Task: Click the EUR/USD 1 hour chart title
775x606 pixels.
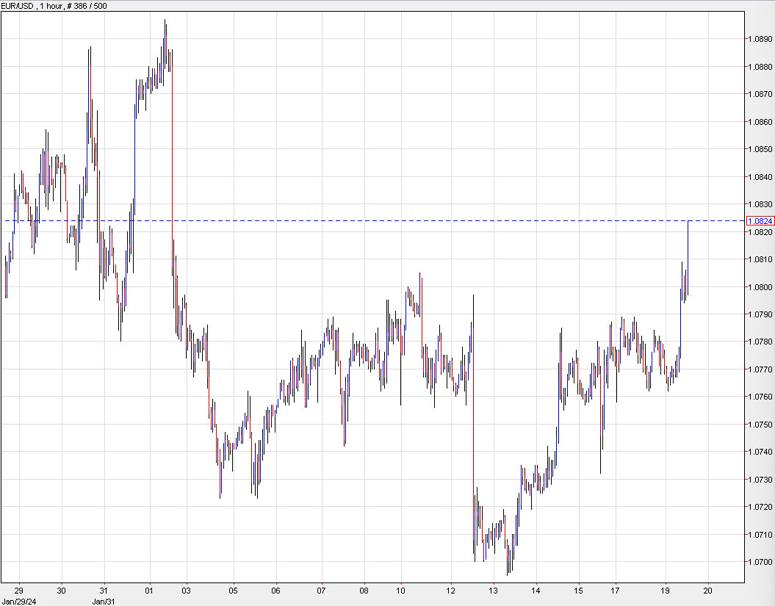Action: [x=53, y=6]
